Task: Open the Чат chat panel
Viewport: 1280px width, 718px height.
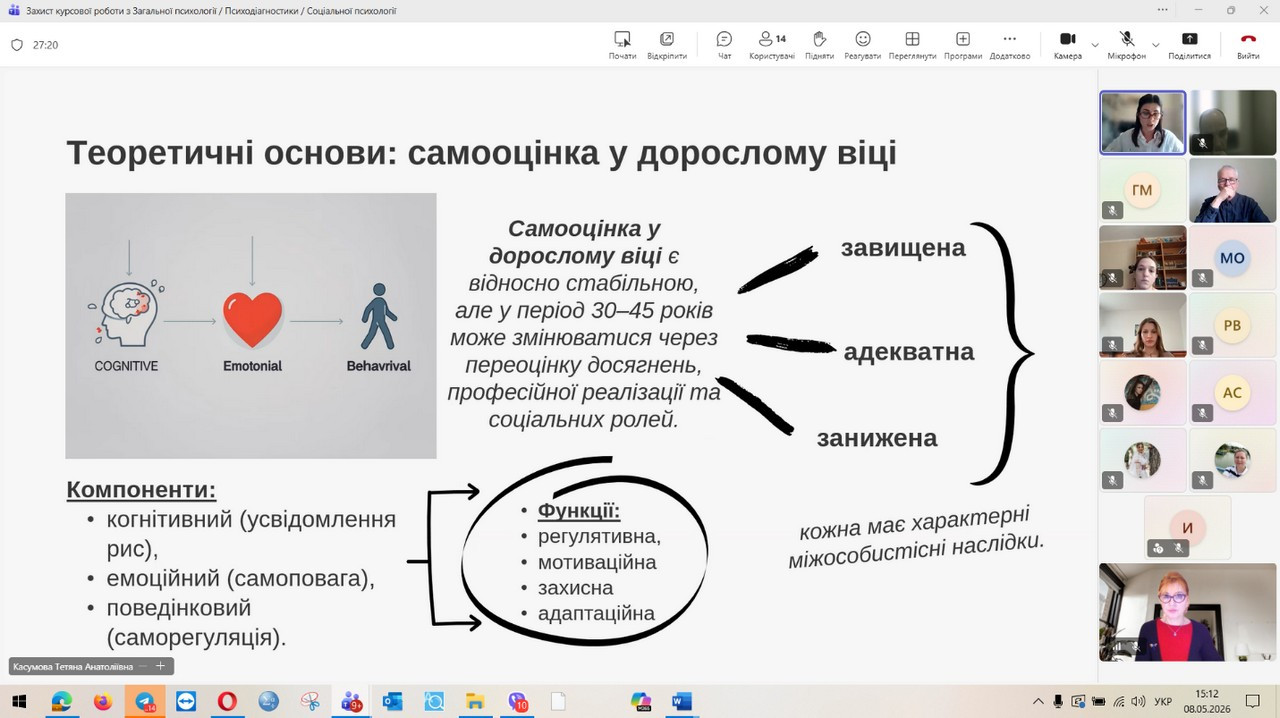Action: coord(724,45)
